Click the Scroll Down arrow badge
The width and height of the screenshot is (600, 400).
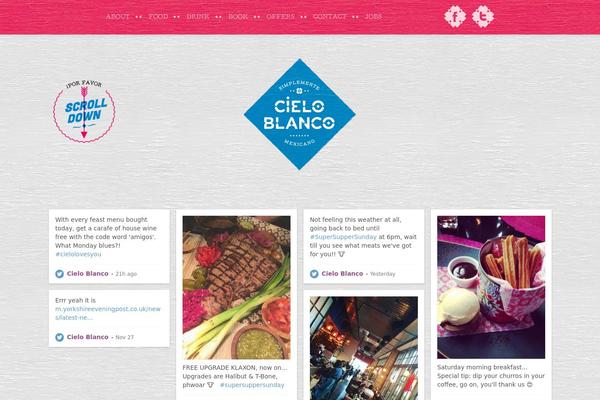(84, 111)
